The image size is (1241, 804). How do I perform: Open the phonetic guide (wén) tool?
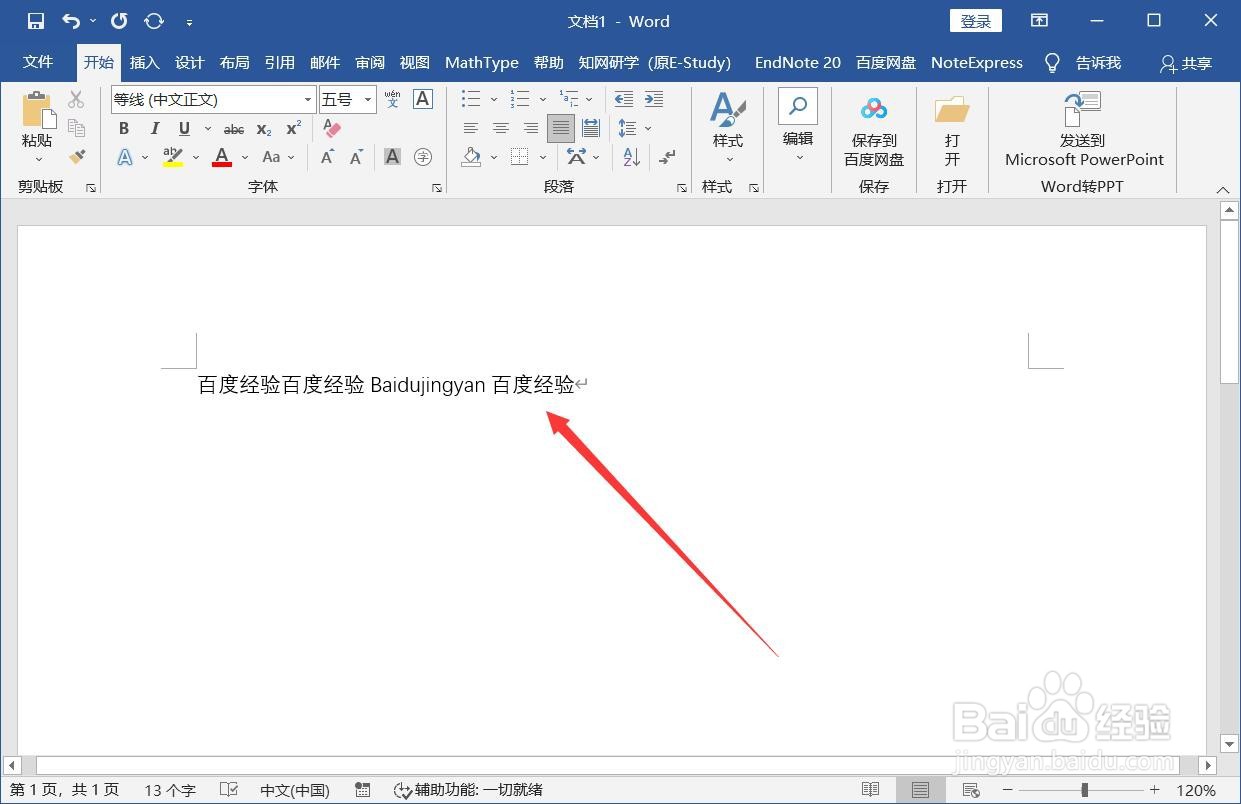[393, 99]
